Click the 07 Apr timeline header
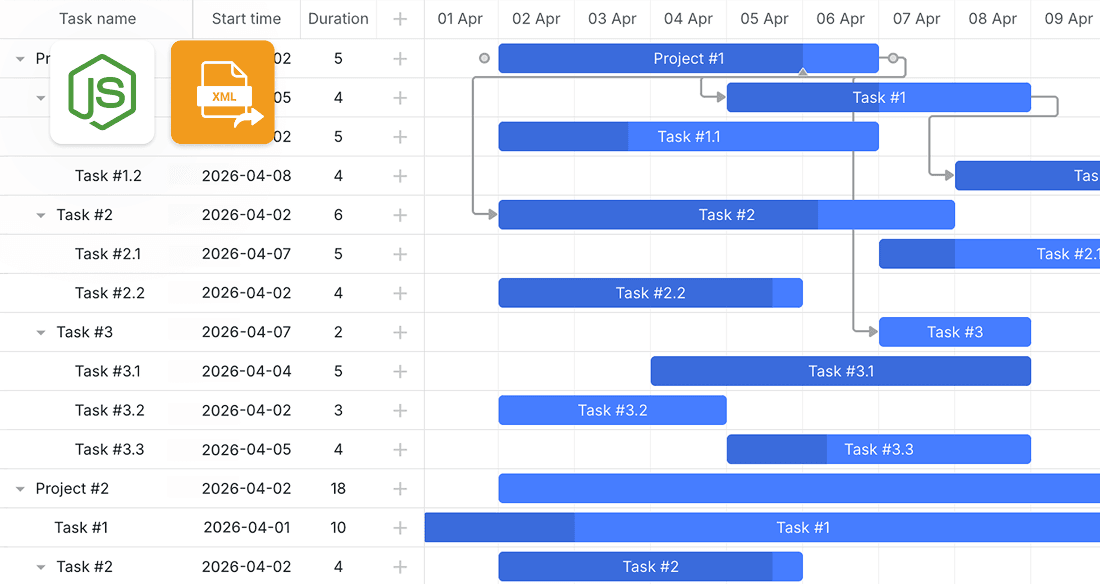This screenshot has width=1100, height=584. (916, 19)
